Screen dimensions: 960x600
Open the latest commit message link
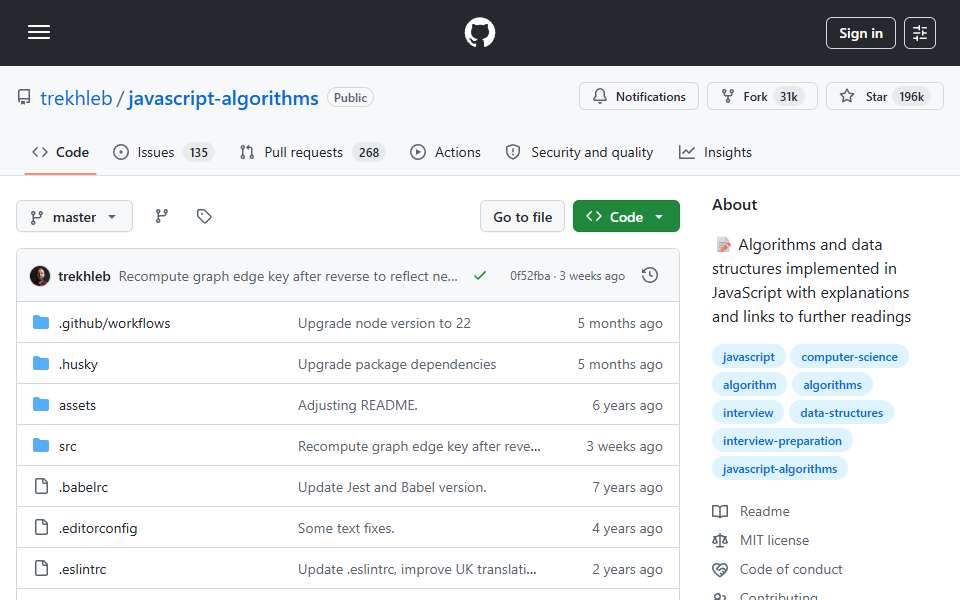pos(288,277)
